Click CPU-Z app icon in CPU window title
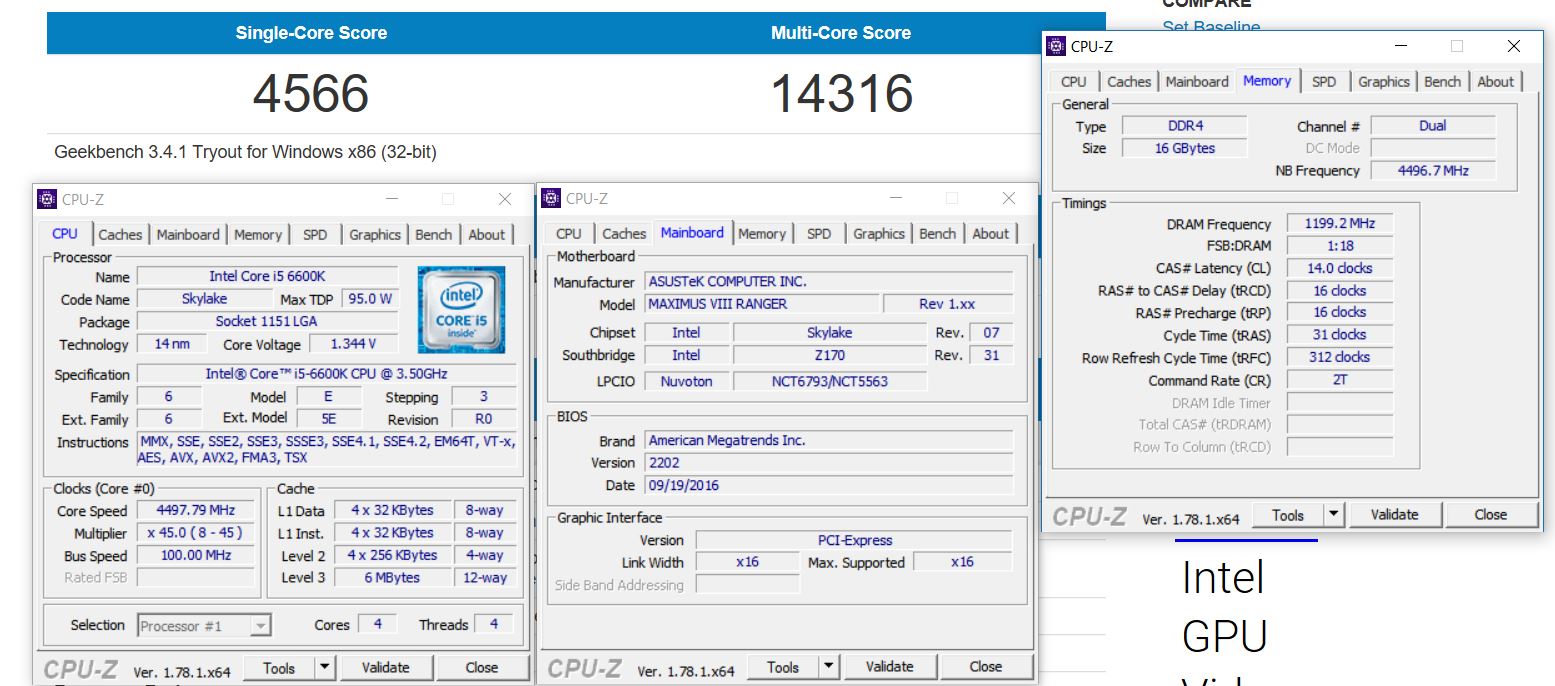 47,199
